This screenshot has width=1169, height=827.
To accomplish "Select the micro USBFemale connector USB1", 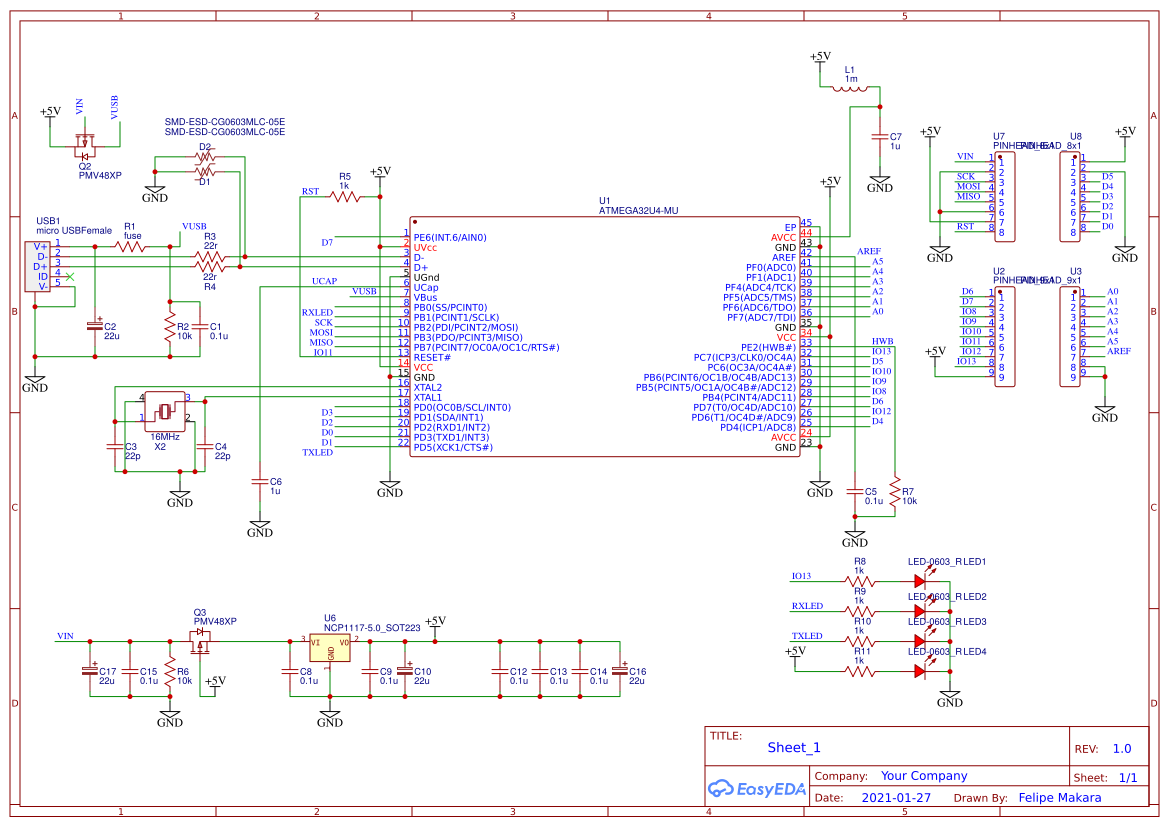I will click(x=38, y=265).
